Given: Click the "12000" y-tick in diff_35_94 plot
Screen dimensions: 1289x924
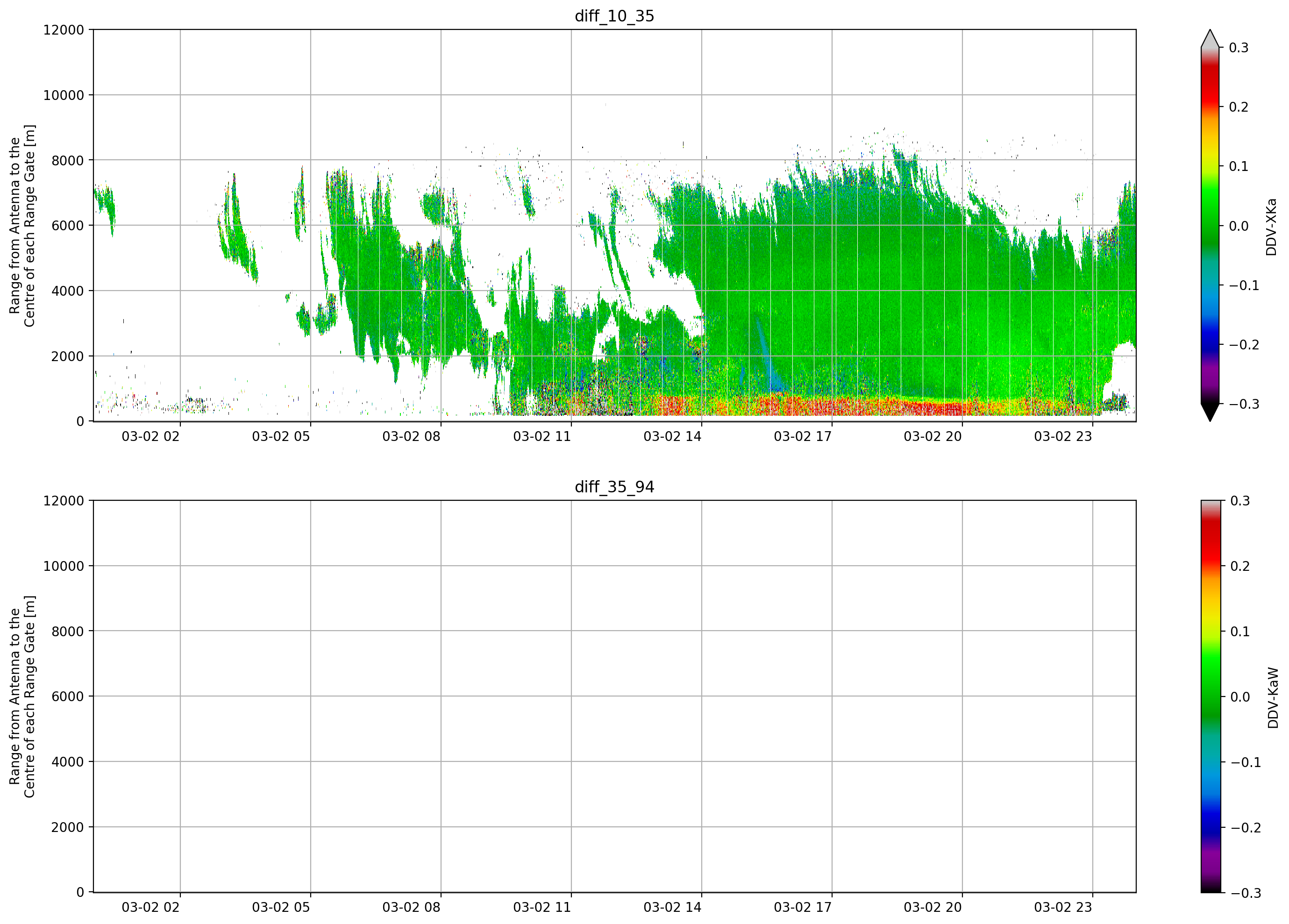Looking at the screenshot, I should [64, 501].
